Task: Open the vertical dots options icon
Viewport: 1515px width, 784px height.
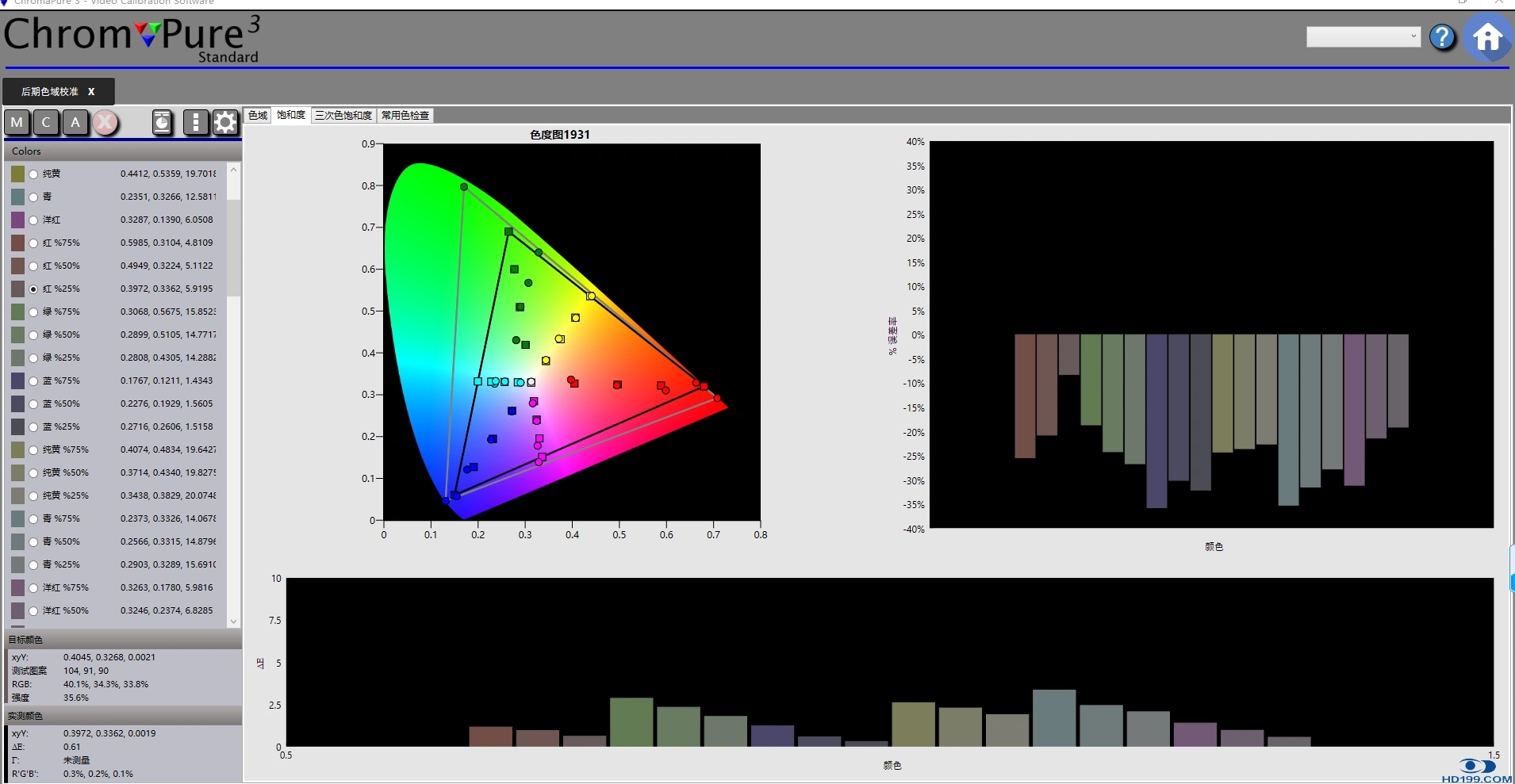Action: pyautogui.click(x=195, y=123)
